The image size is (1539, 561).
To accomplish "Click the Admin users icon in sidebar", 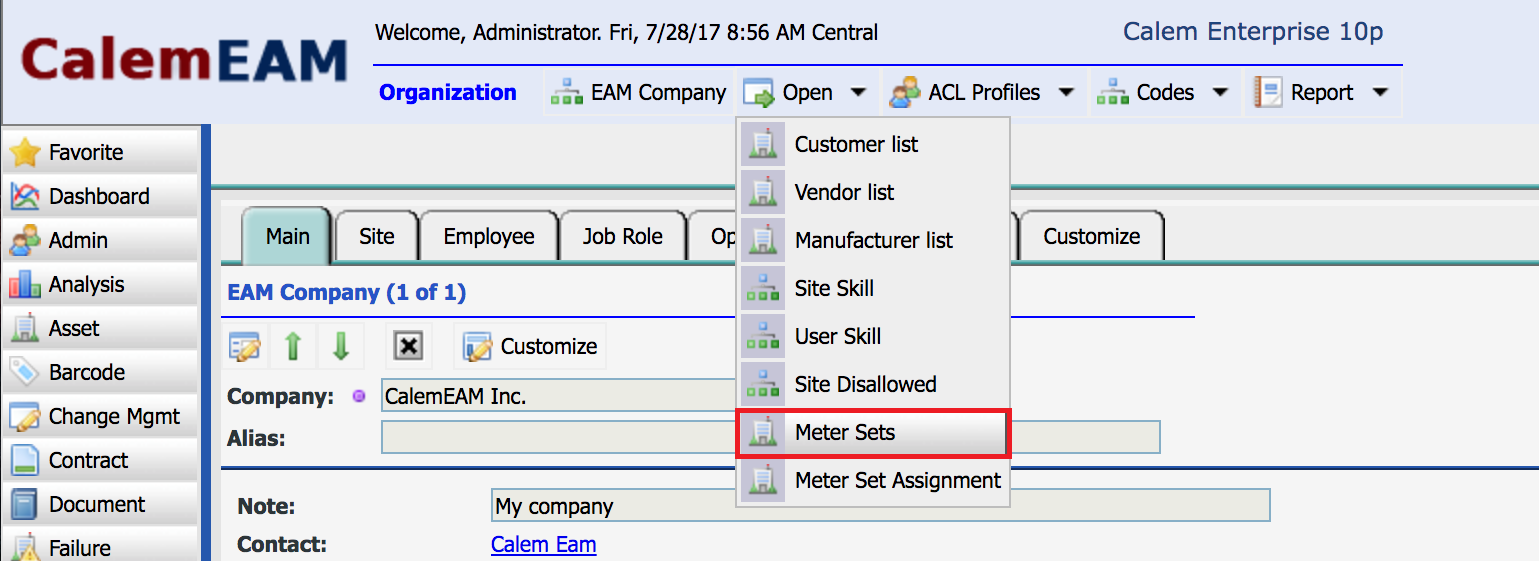I will pyautogui.click(x=25, y=241).
